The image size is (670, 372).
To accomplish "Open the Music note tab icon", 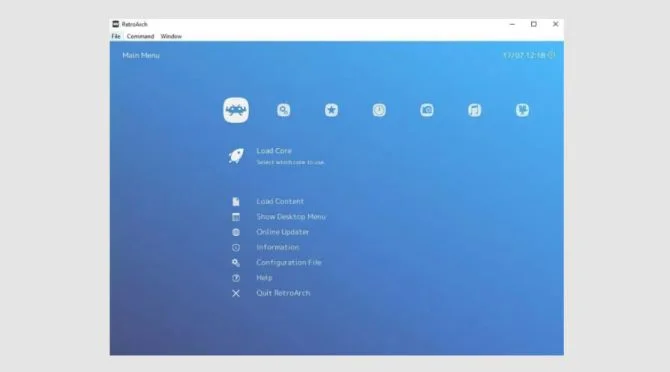I will coord(475,110).
